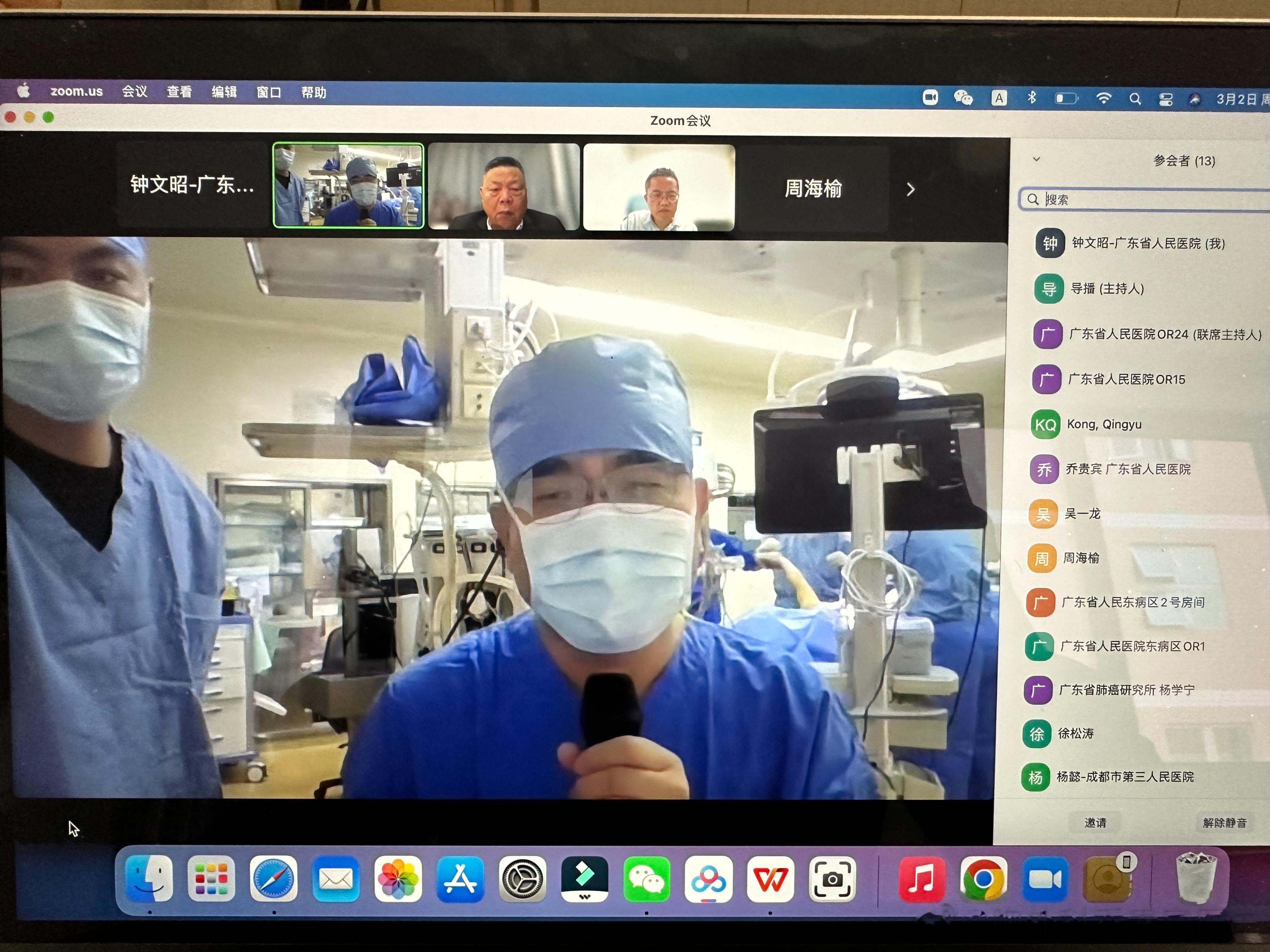The width and height of the screenshot is (1270, 952).
Task: Open Control Center from menu bar
Action: [1165, 100]
